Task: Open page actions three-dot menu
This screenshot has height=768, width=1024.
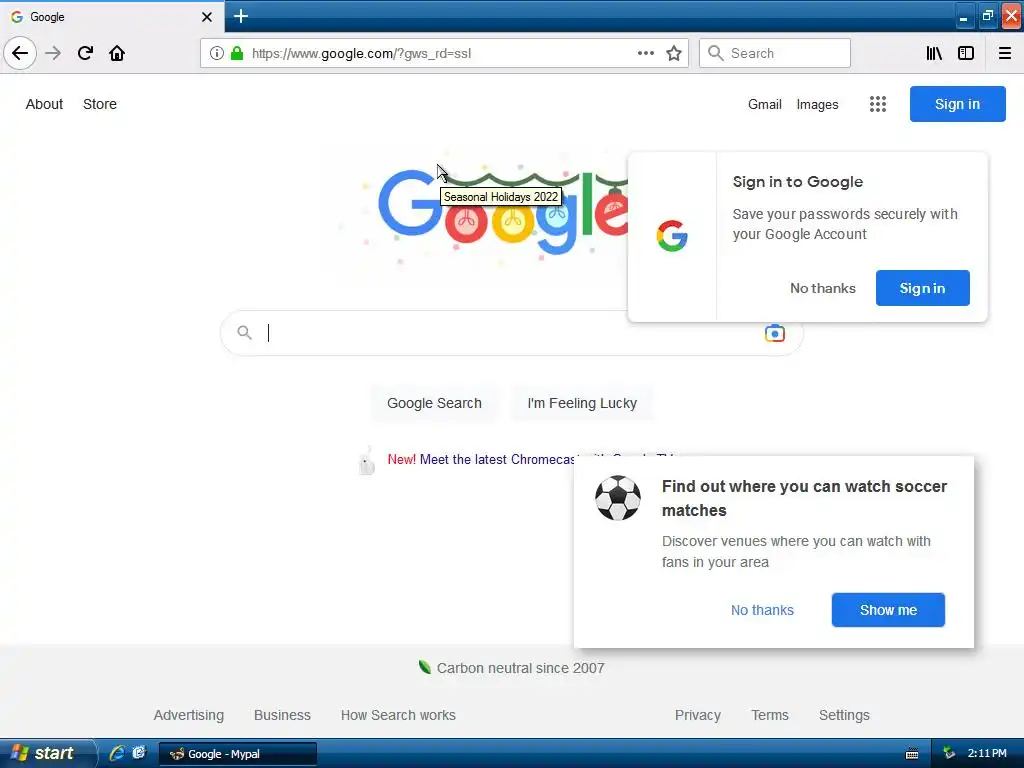Action: point(645,53)
